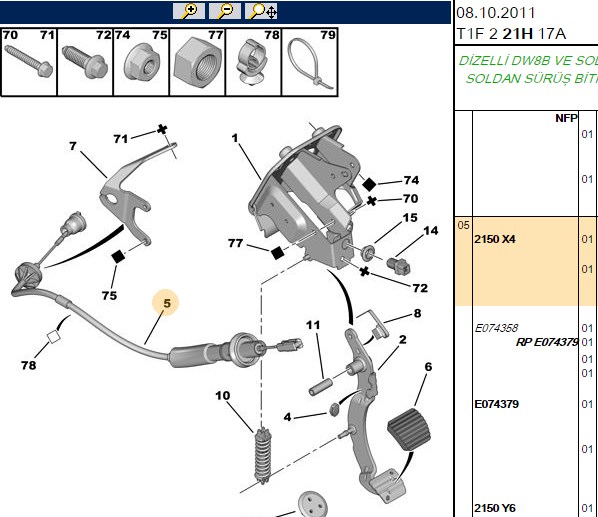Viewport: 598px width, 517px height.
Task: Click diagram label 72 near the cross marker
Action: point(420,287)
